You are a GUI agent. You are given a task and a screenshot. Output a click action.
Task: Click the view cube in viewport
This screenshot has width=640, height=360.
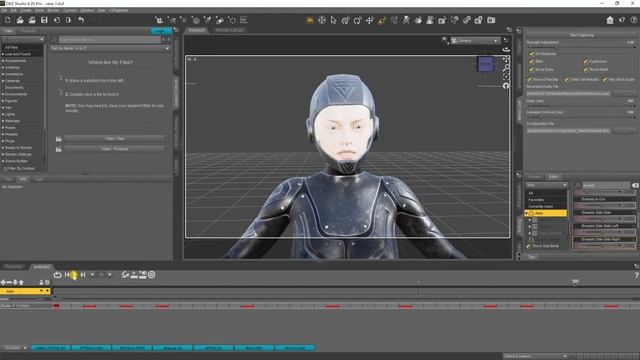[x=485, y=64]
